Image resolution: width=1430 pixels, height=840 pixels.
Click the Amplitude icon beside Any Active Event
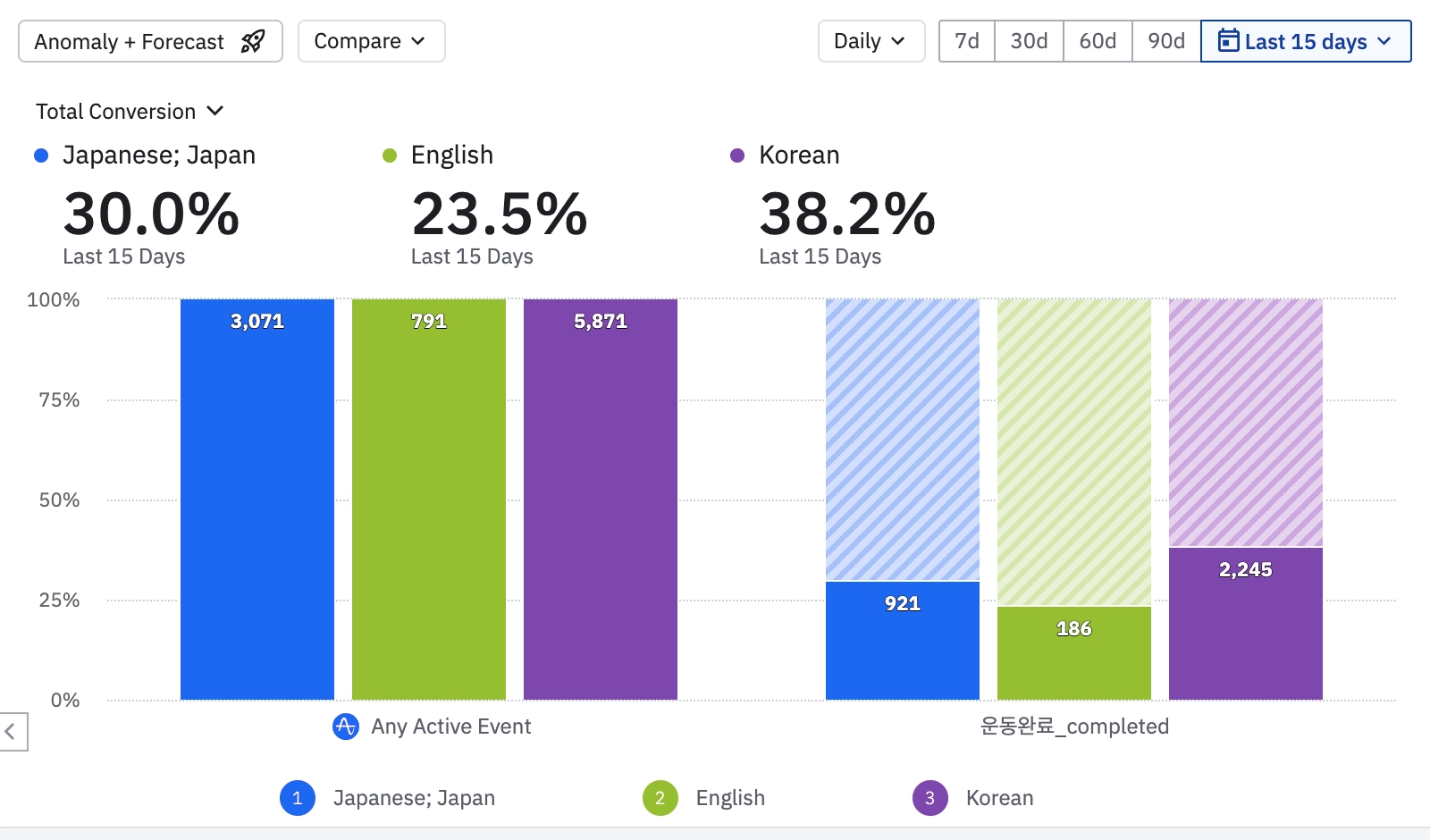(x=346, y=727)
